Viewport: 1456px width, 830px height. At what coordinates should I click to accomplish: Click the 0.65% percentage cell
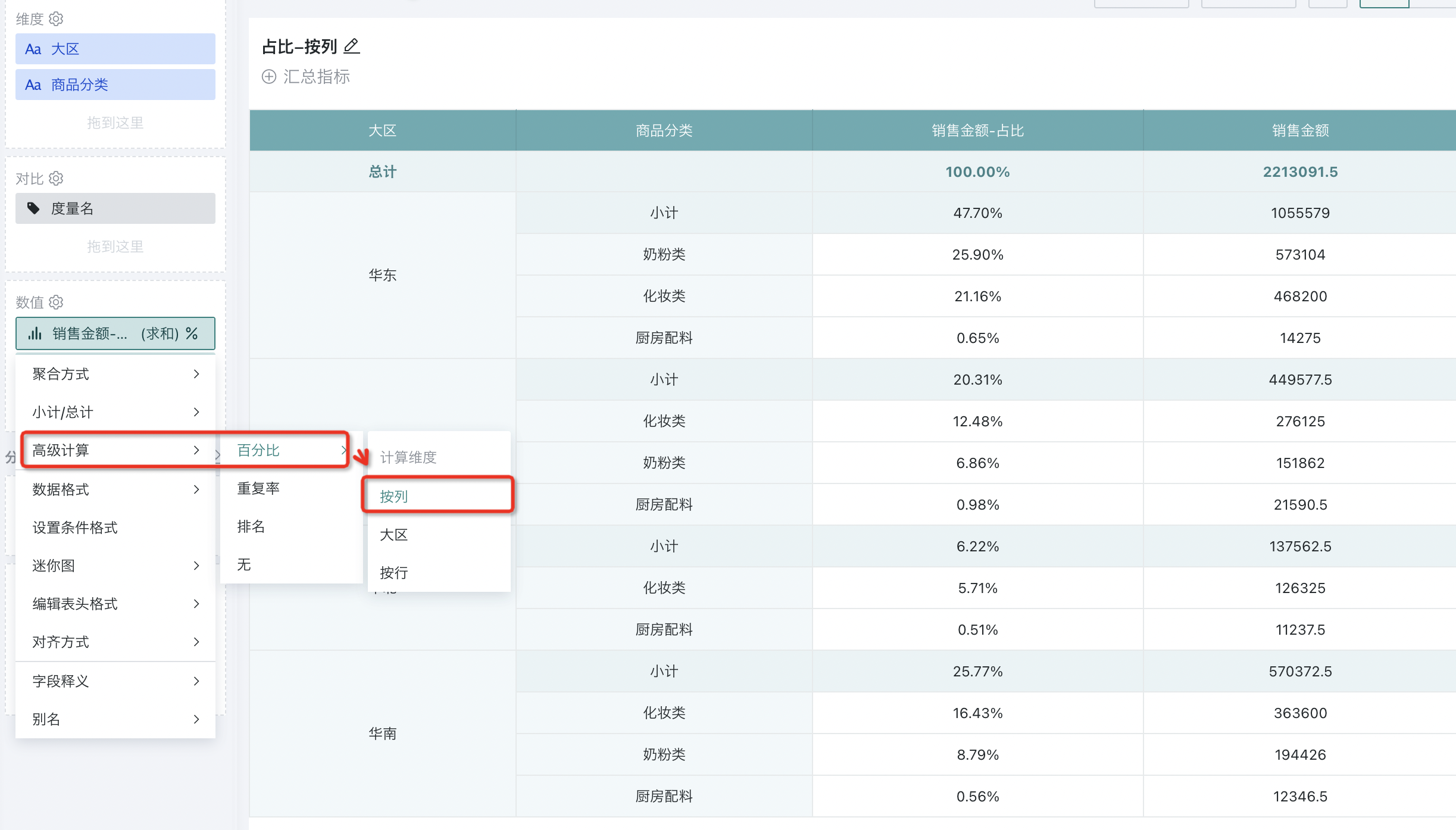pos(978,338)
